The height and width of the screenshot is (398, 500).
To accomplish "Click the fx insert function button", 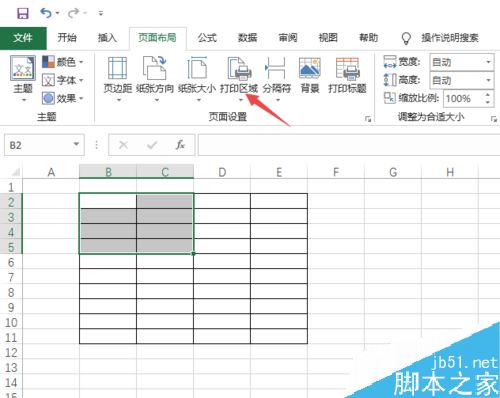I will point(180,145).
